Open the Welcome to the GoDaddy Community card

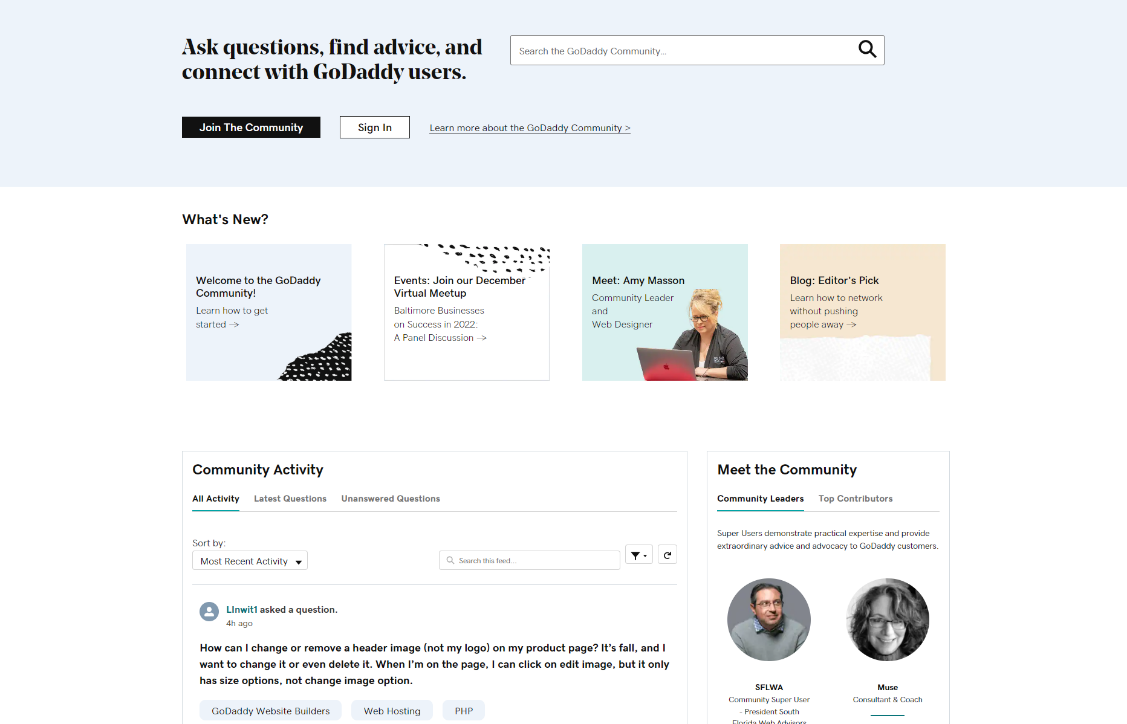point(269,312)
